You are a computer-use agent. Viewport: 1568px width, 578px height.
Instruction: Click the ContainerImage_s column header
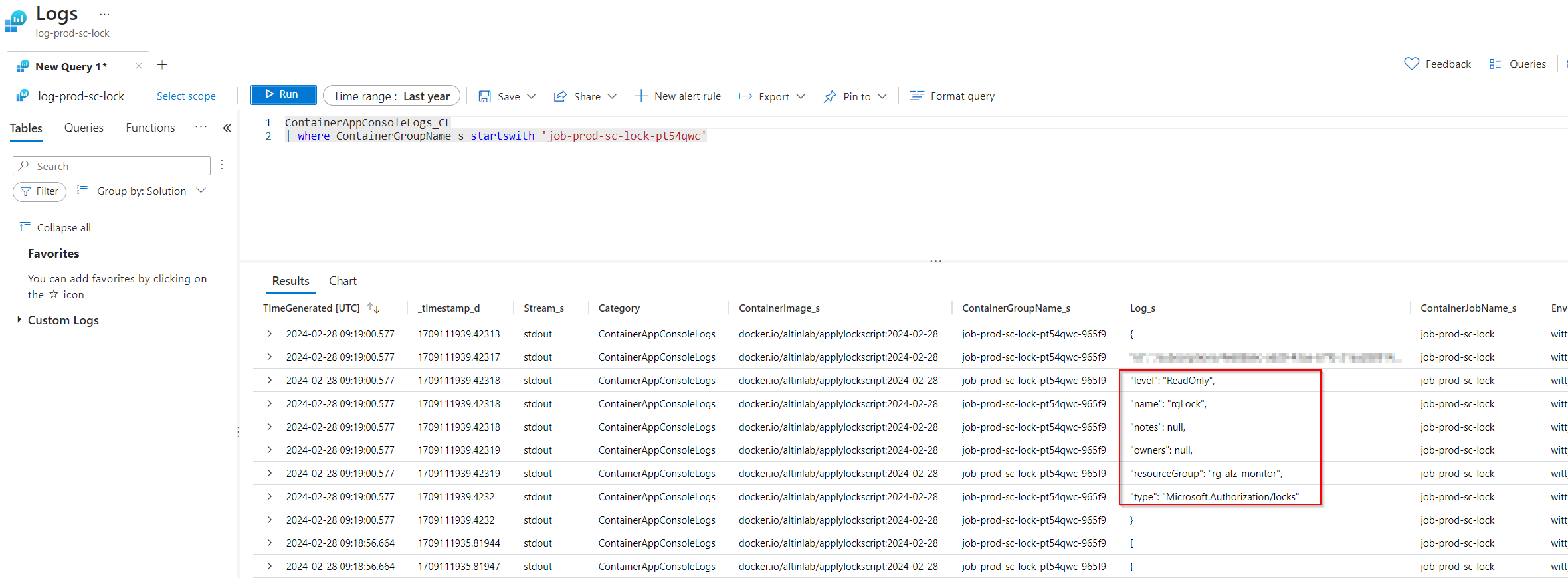tap(779, 308)
